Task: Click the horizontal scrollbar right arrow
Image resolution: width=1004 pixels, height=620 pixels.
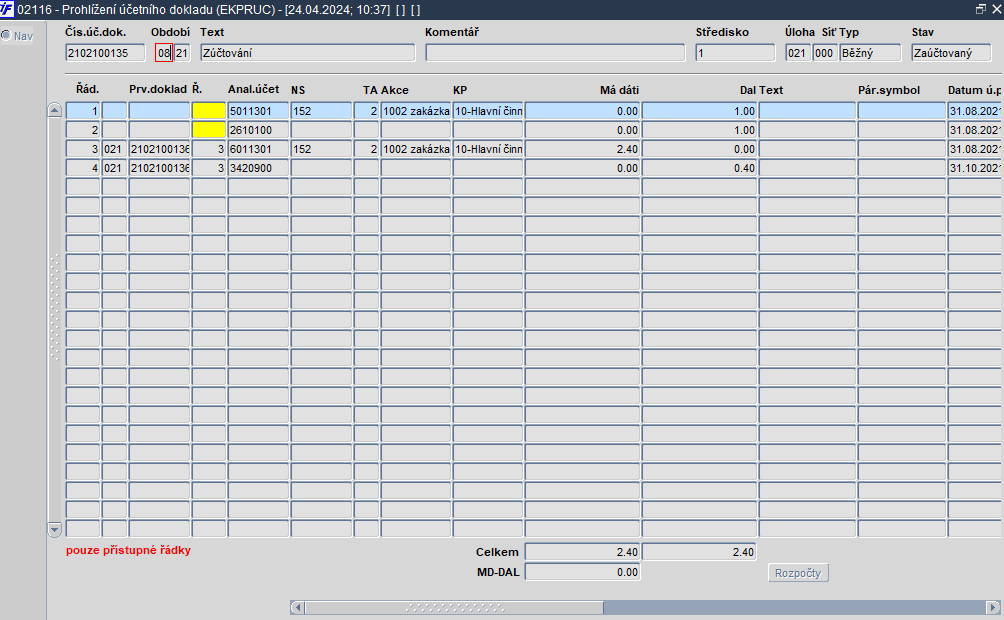Action: tap(992, 607)
